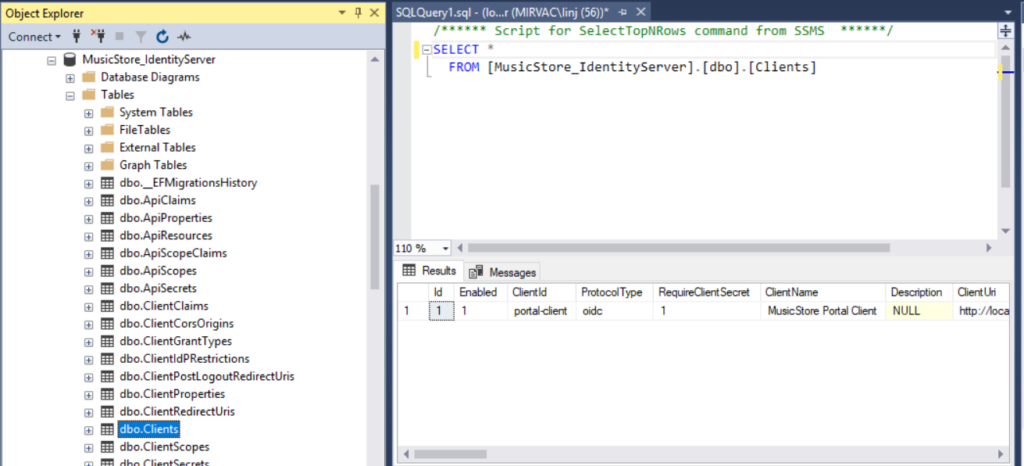The image size is (1024, 466).
Task: Click the RequireClientSecret column header
Action: (x=707, y=292)
